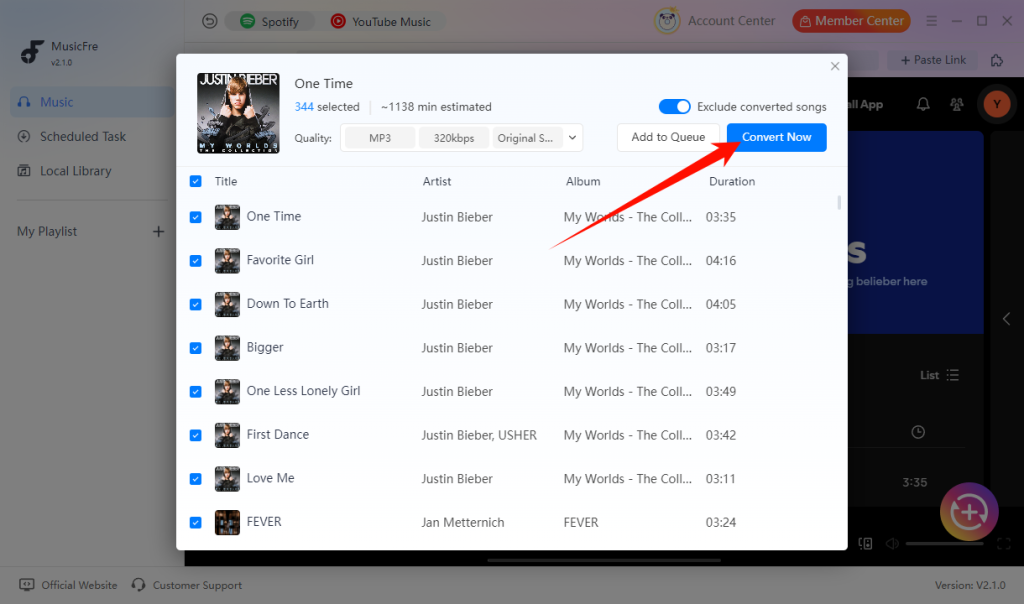Close the One Time conversion dialog
1024x604 pixels.
[835, 66]
